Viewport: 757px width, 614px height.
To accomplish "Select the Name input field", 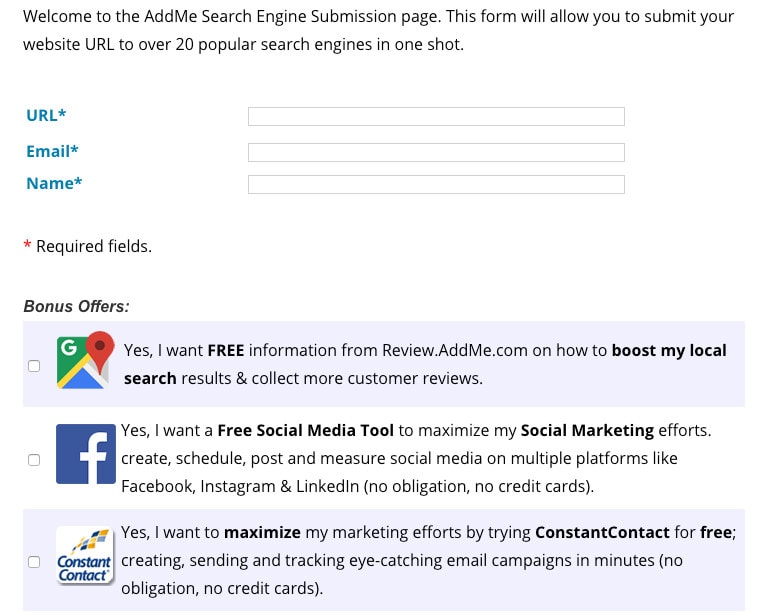I will click(x=436, y=185).
